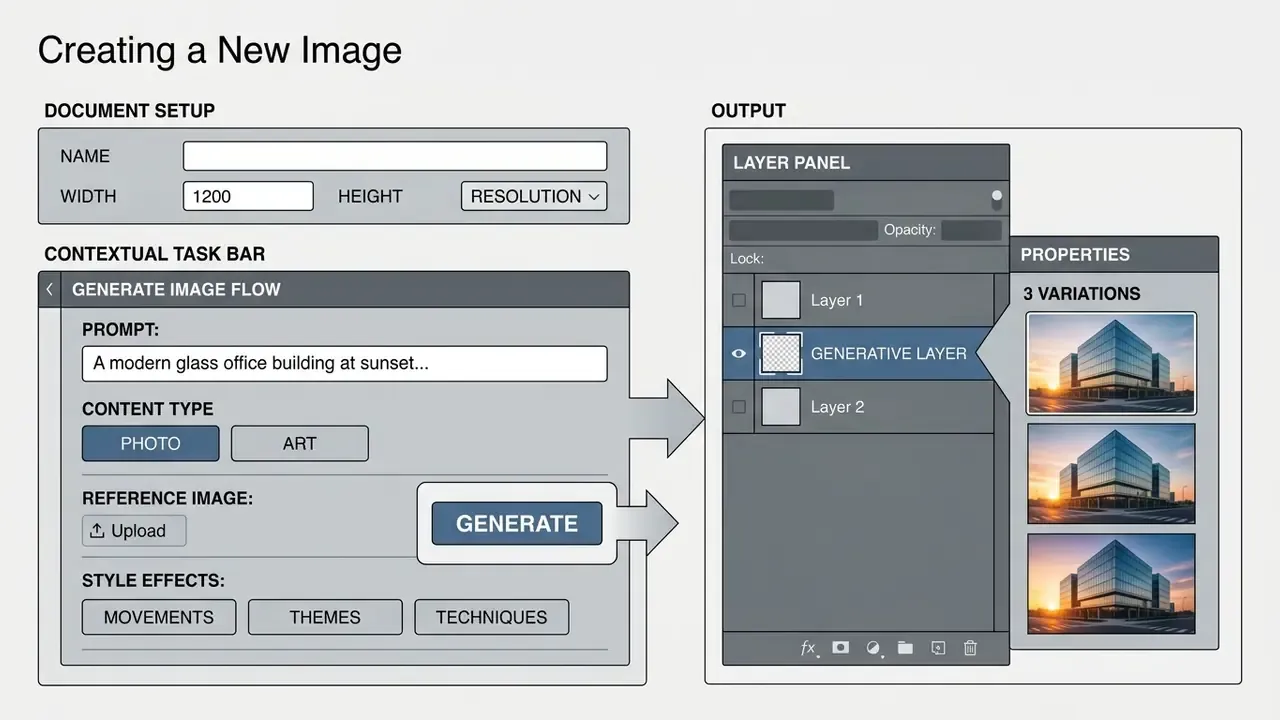Click the 'Lock:' label in Layer Panel
This screenshot has height=720, width=1280.
747,258
